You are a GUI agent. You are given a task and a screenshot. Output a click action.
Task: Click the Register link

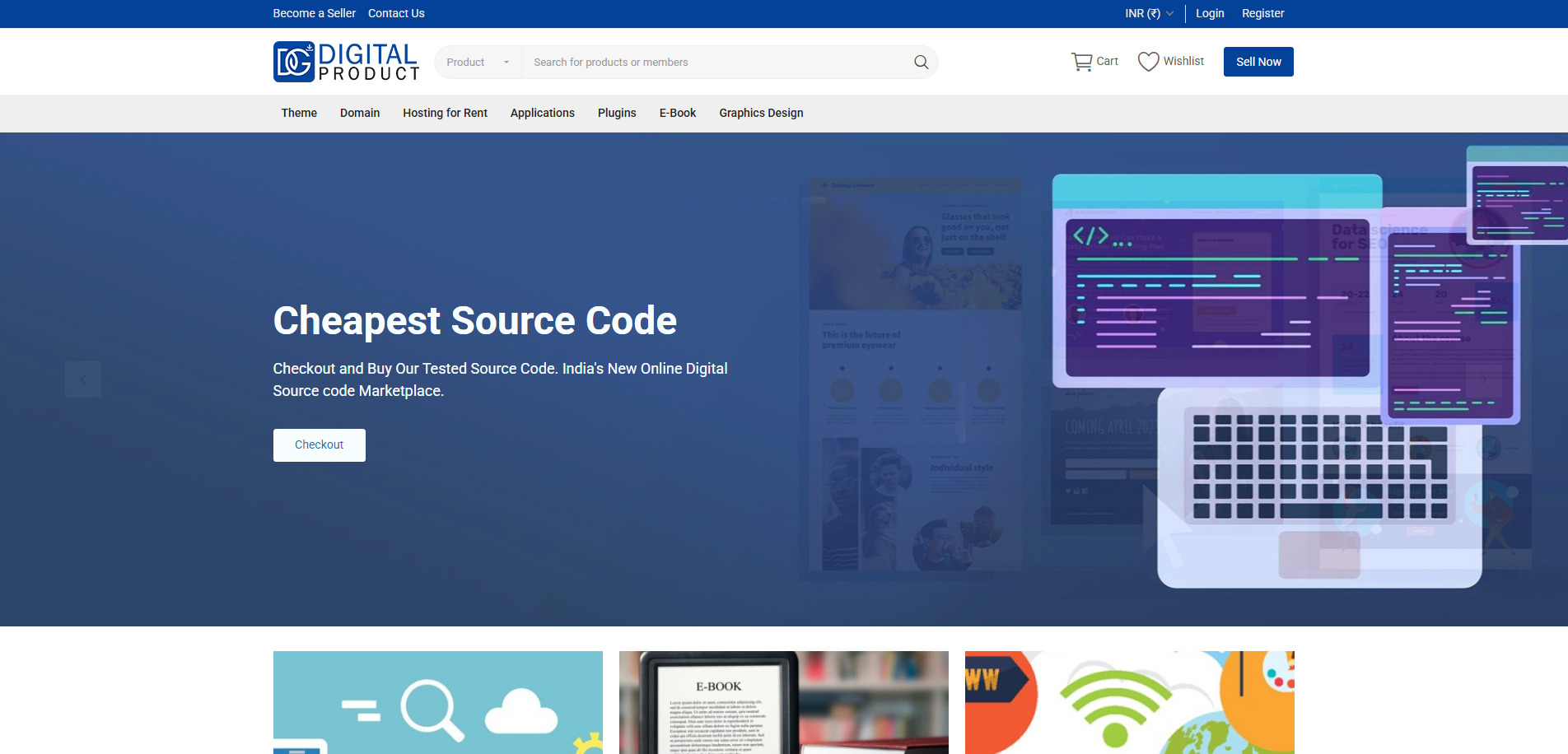1262,13
